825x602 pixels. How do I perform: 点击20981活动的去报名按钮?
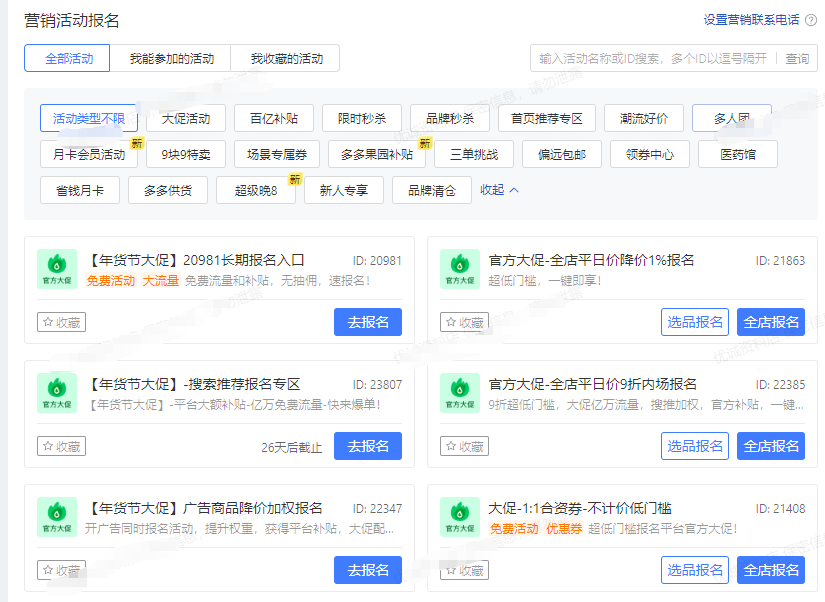point(369,322)
